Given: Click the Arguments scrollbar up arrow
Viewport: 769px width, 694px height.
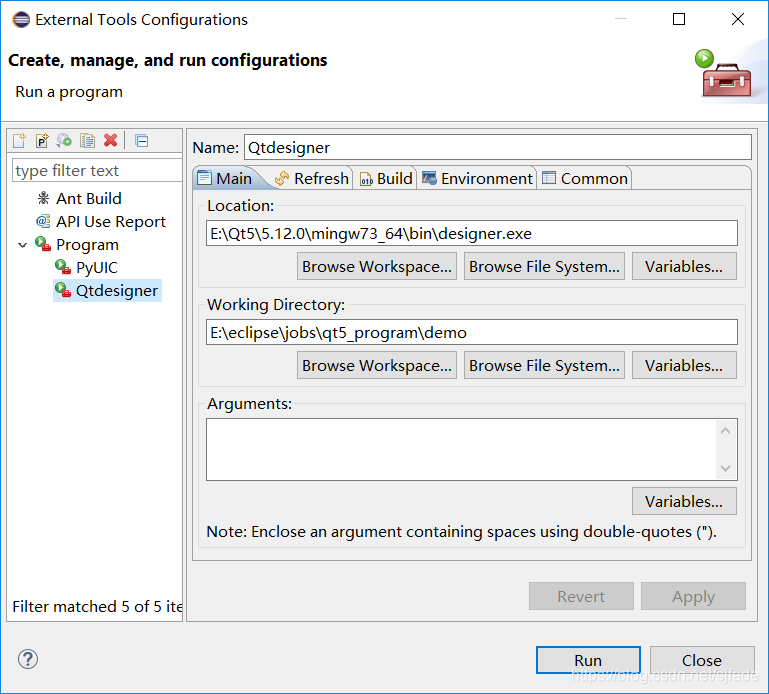Looking at the screenshot, I should click(726, 431).
